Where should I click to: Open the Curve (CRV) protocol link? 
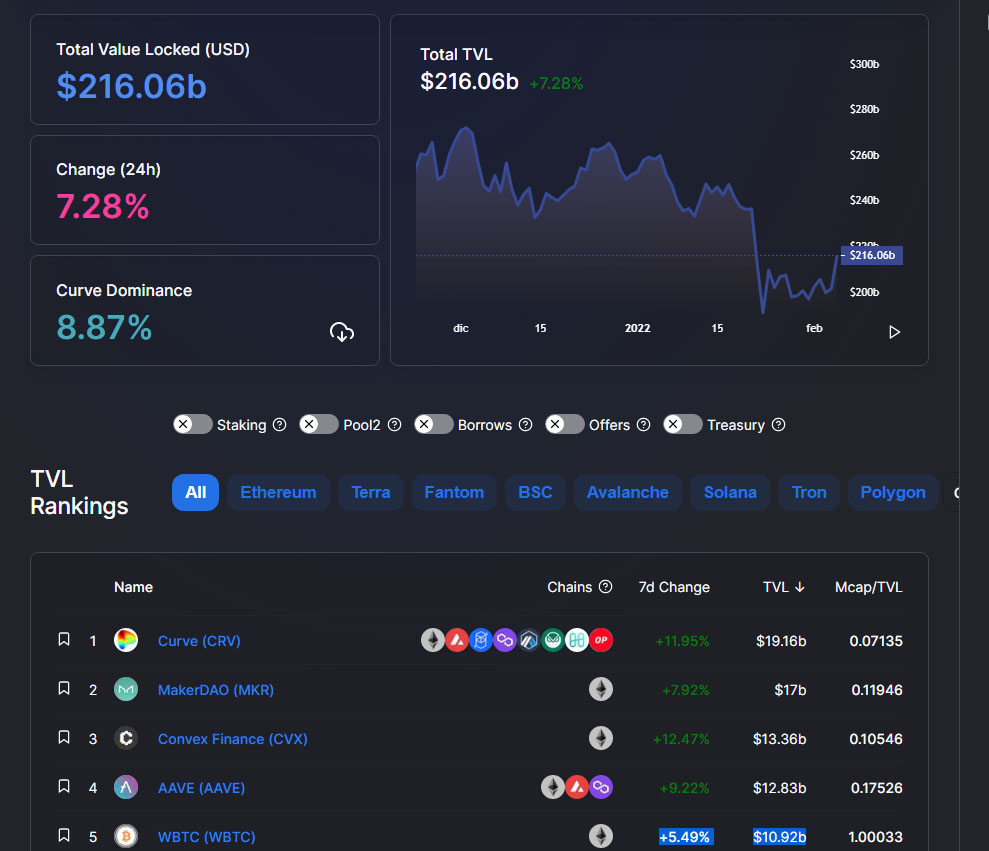(x=199, y=641)
